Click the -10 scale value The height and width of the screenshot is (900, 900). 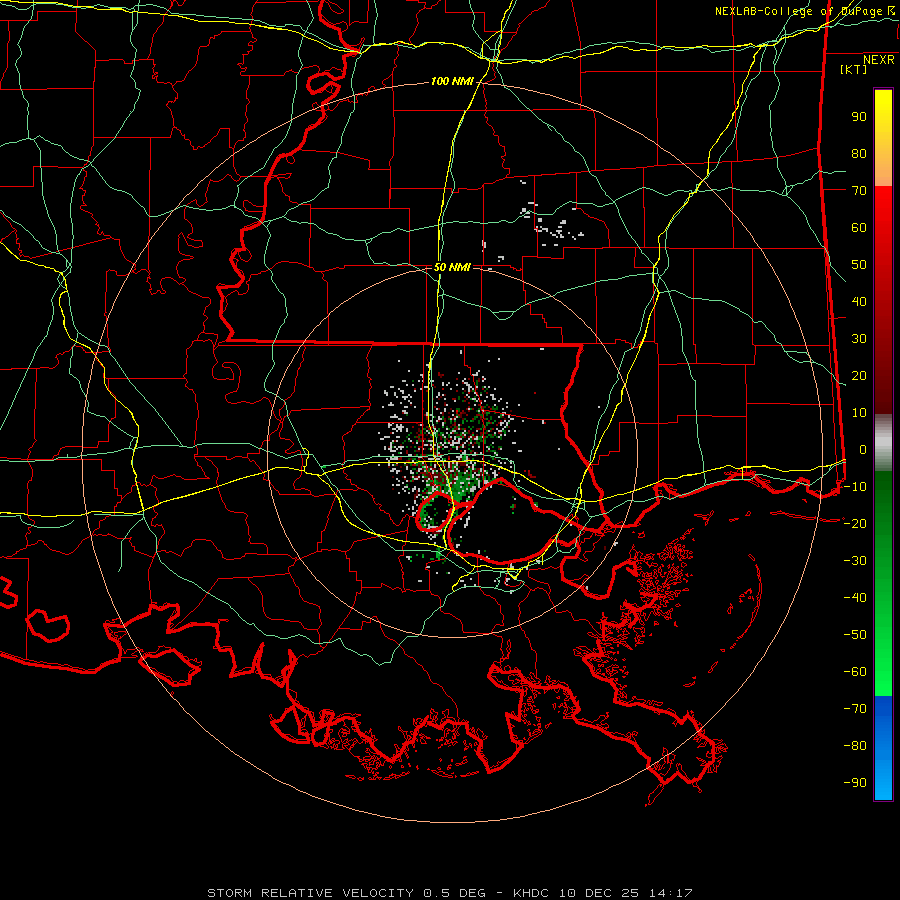855,487
